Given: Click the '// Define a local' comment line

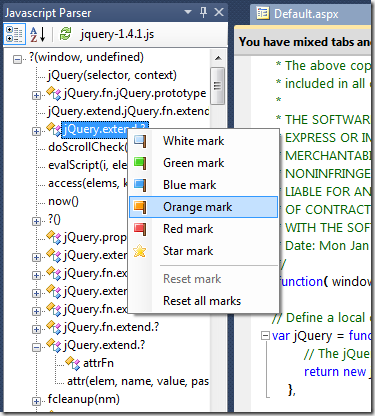Looking at the screenshot, I should tap(322, 318).
